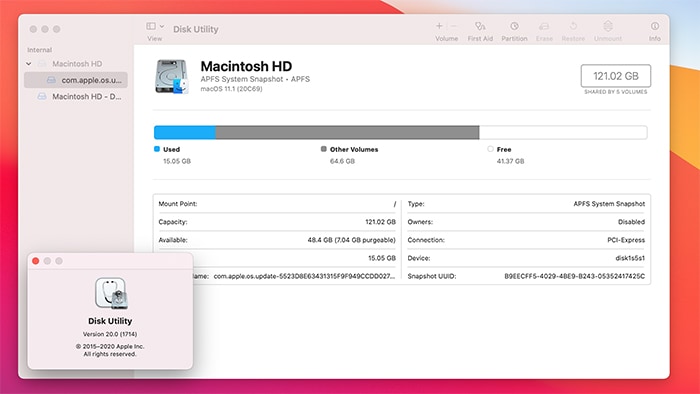
Task: Click the Disk Utility window title
Action: (x=196, y=29)
